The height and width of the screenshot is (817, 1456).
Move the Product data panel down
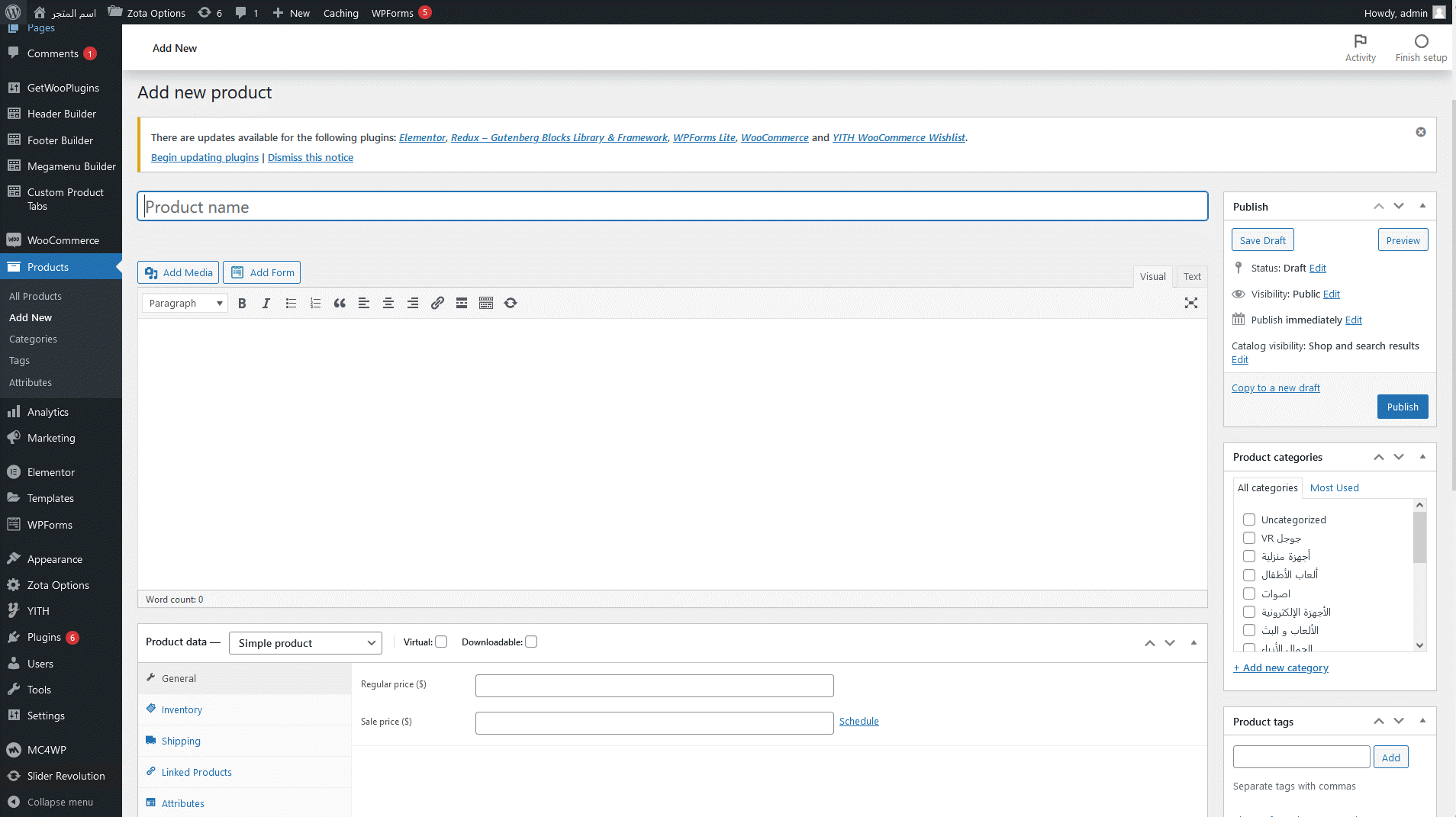1170,643
